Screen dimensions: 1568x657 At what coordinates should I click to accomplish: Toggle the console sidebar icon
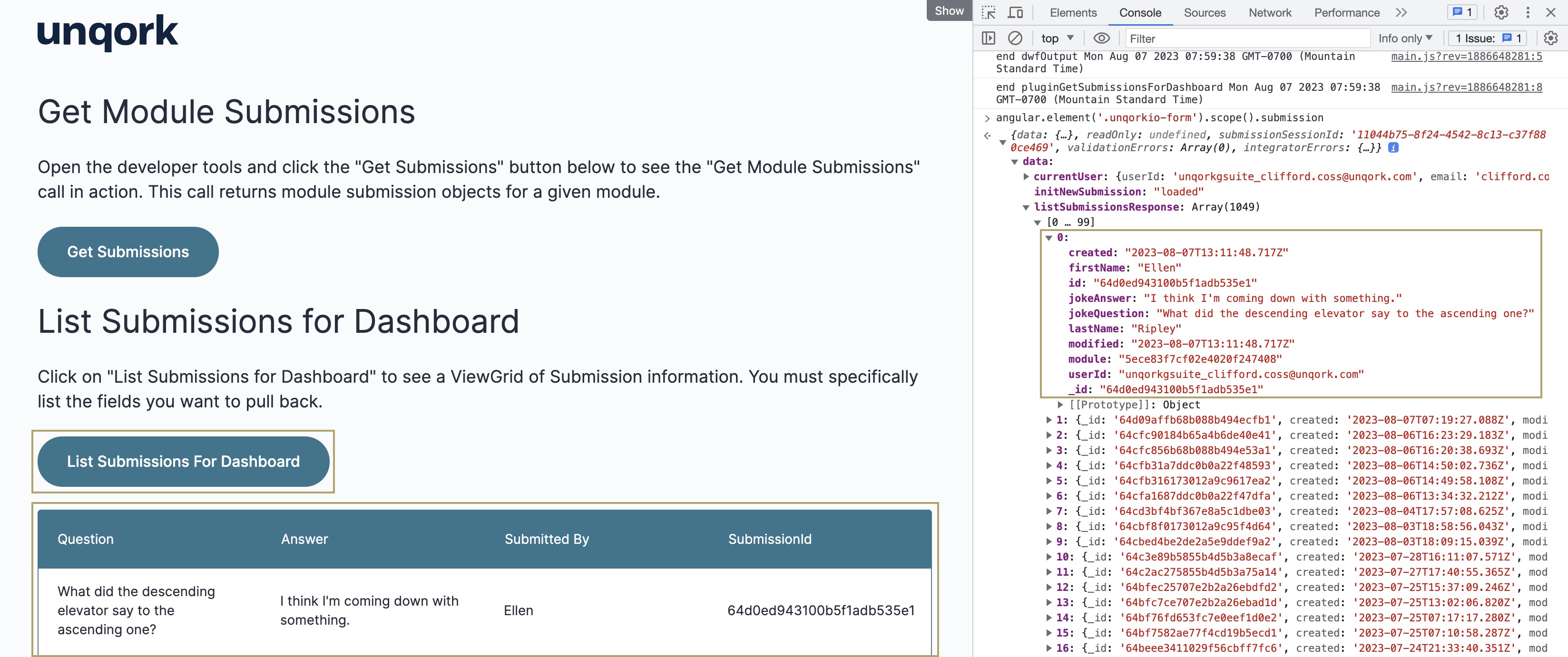point(989,39)
